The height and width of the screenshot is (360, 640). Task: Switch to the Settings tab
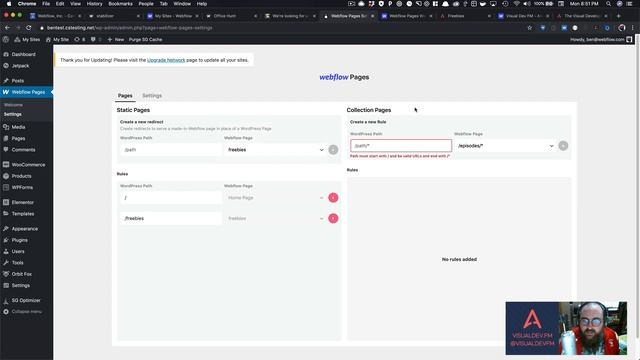(152, 96)
